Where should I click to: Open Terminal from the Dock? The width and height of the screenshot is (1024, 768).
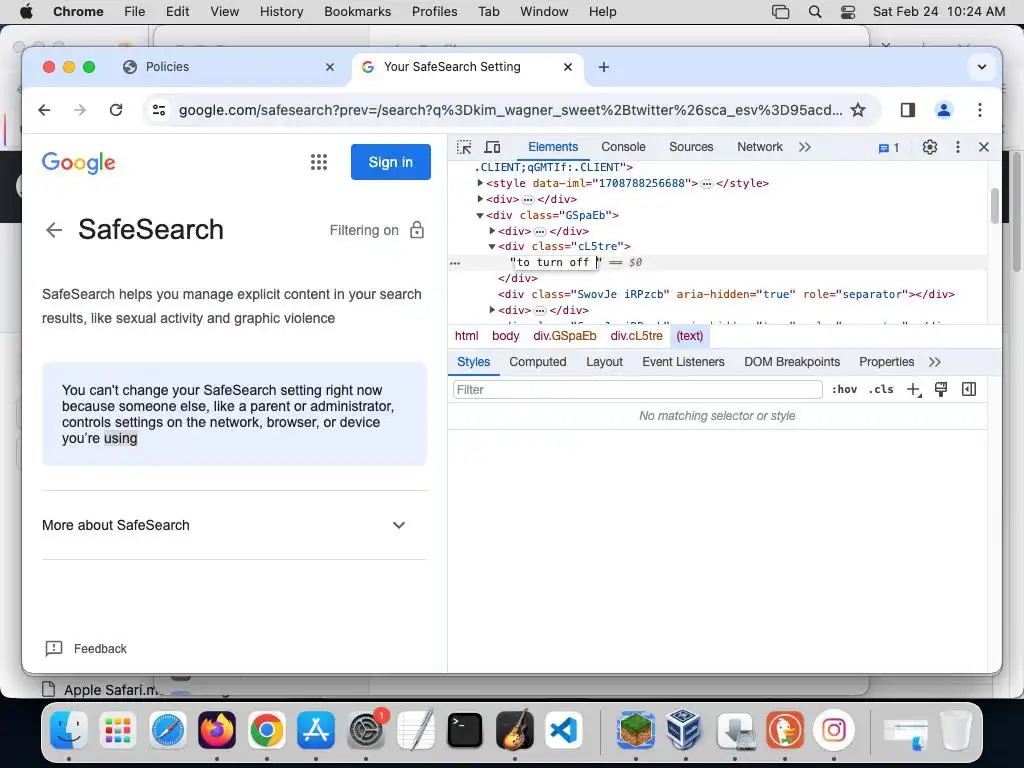click(465, 729)
